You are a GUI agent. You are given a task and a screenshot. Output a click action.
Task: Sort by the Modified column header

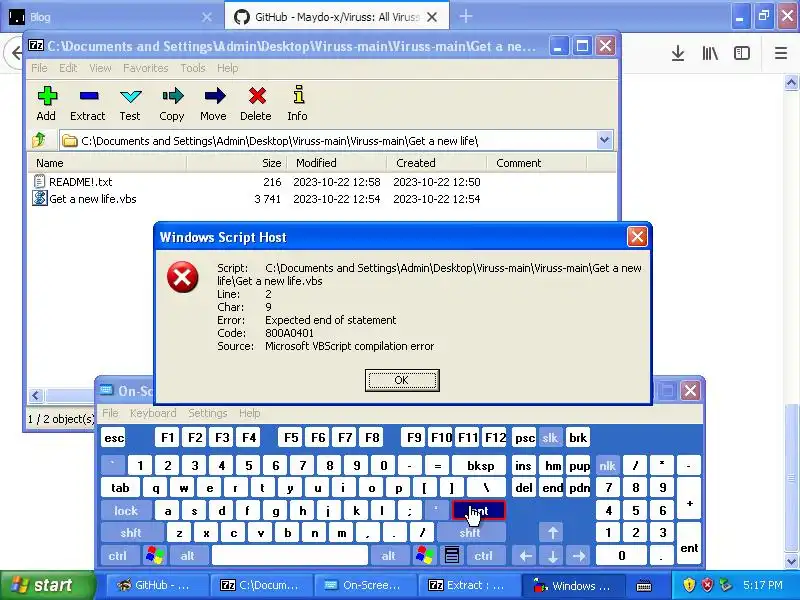(x=336, y=163)
